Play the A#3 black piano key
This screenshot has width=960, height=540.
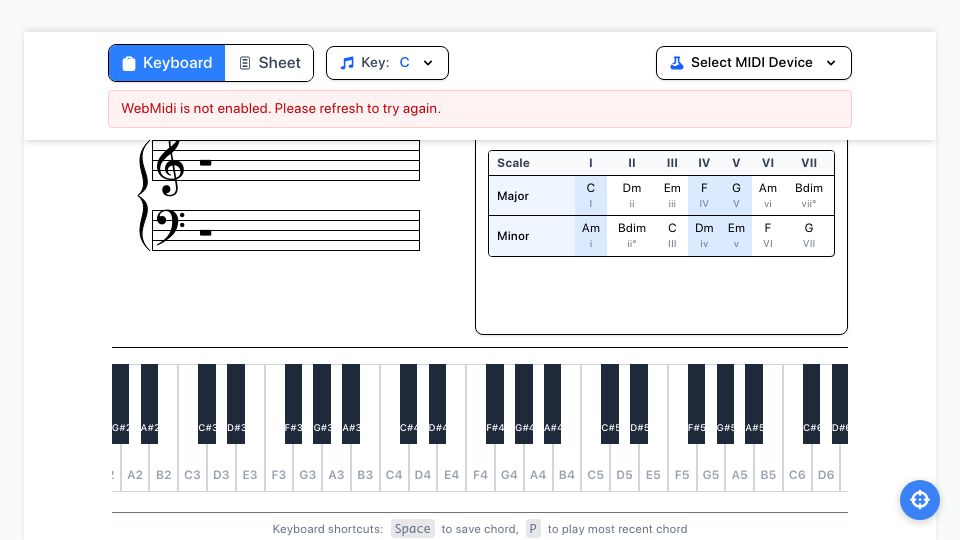tap(351, 404)
